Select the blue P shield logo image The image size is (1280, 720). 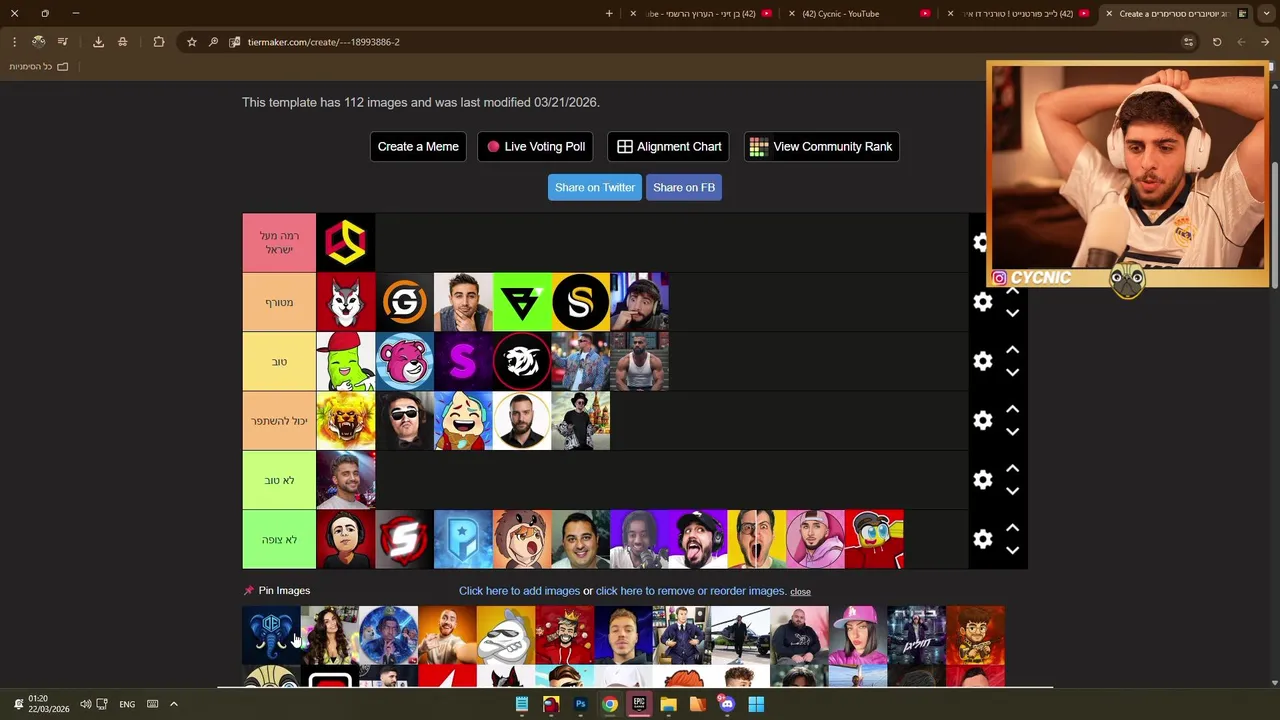[463, 539]
